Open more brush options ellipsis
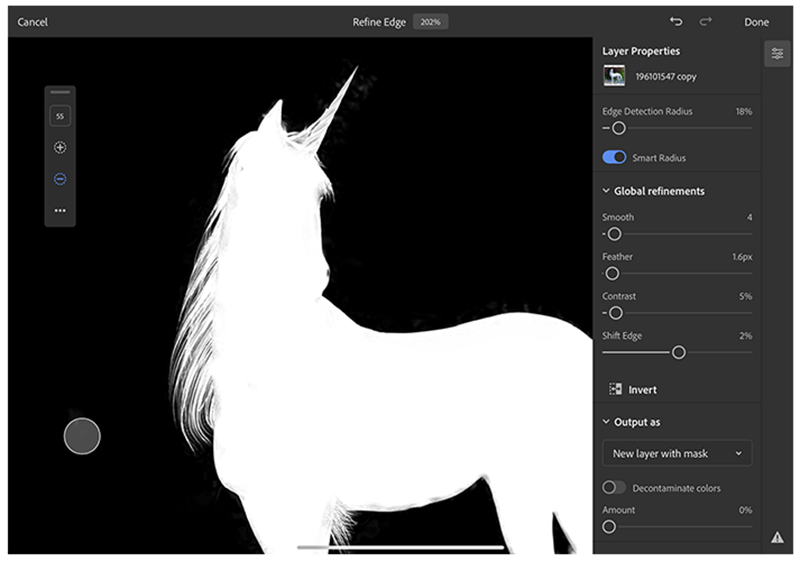Image resolution: width=800 pixels, height=561 pixels. click(60, 210)
